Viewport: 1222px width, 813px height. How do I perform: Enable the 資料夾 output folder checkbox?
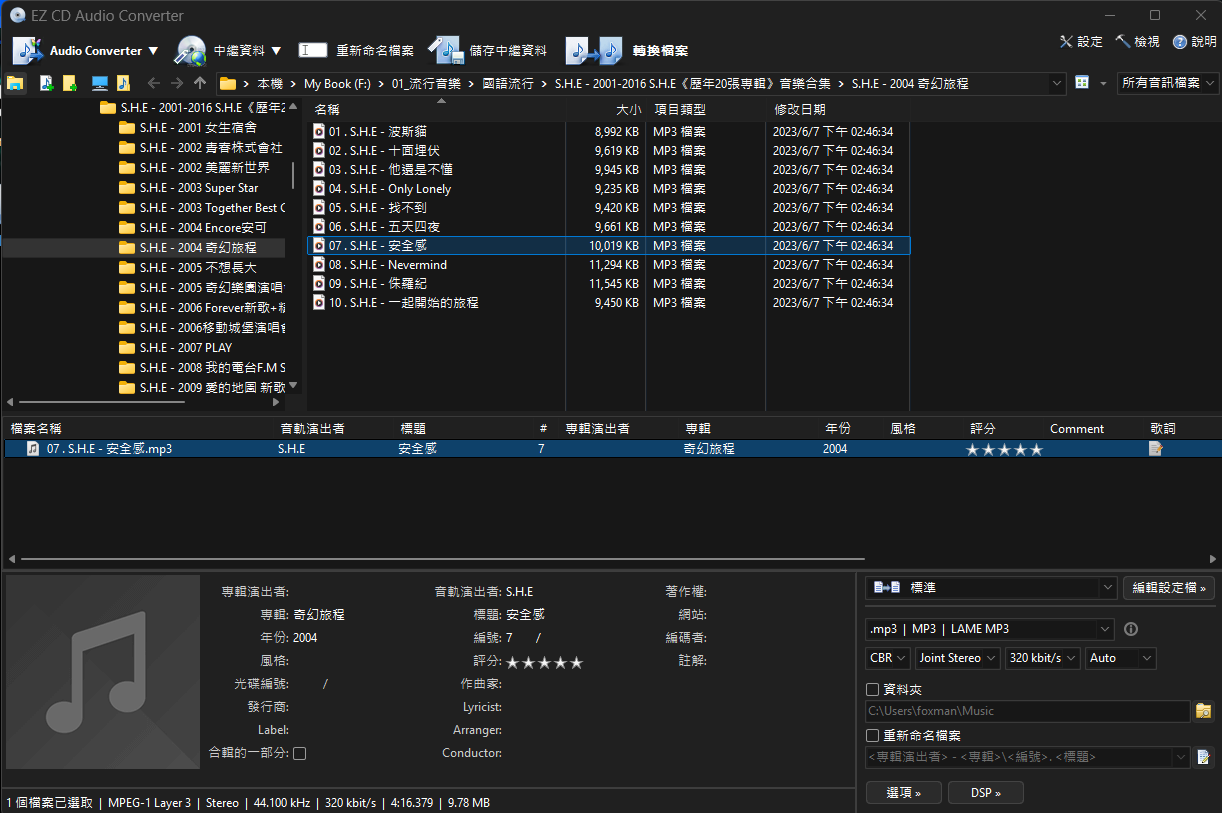point(873,689)
